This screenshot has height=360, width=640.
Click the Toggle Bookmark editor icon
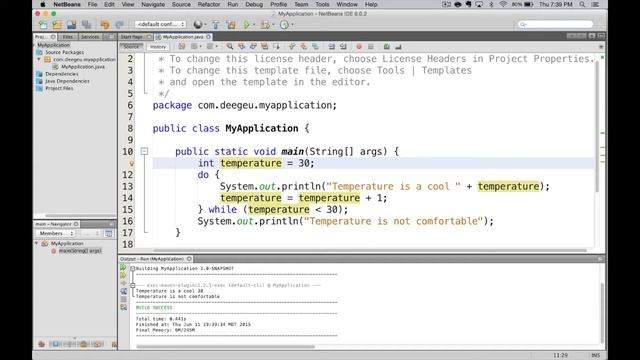pyautogui.click(x=315, y=47)
